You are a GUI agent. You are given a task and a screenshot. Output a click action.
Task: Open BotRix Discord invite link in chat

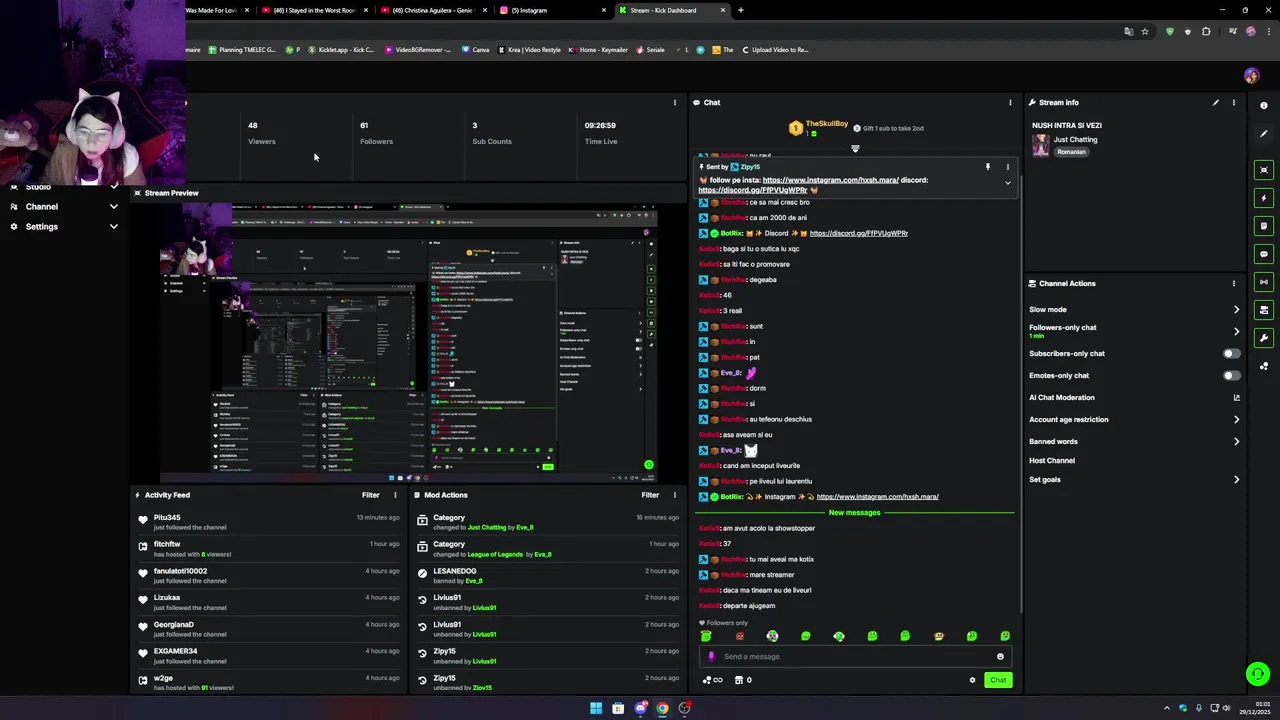(859, 233)
